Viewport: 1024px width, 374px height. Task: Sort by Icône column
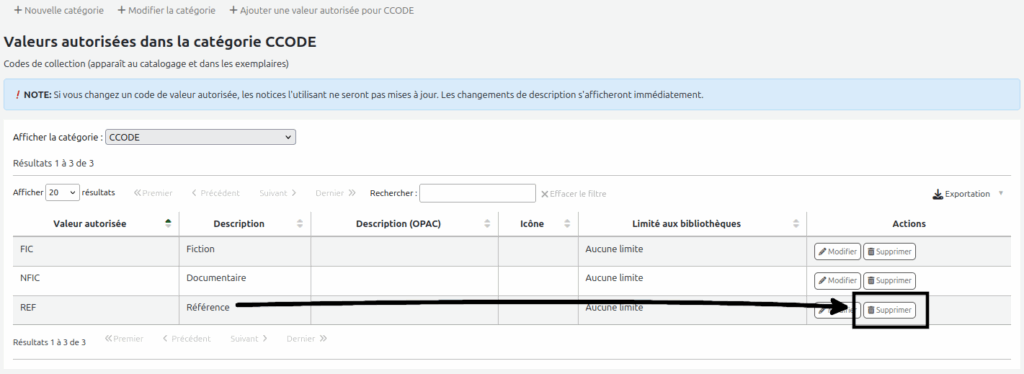[538, 223]
